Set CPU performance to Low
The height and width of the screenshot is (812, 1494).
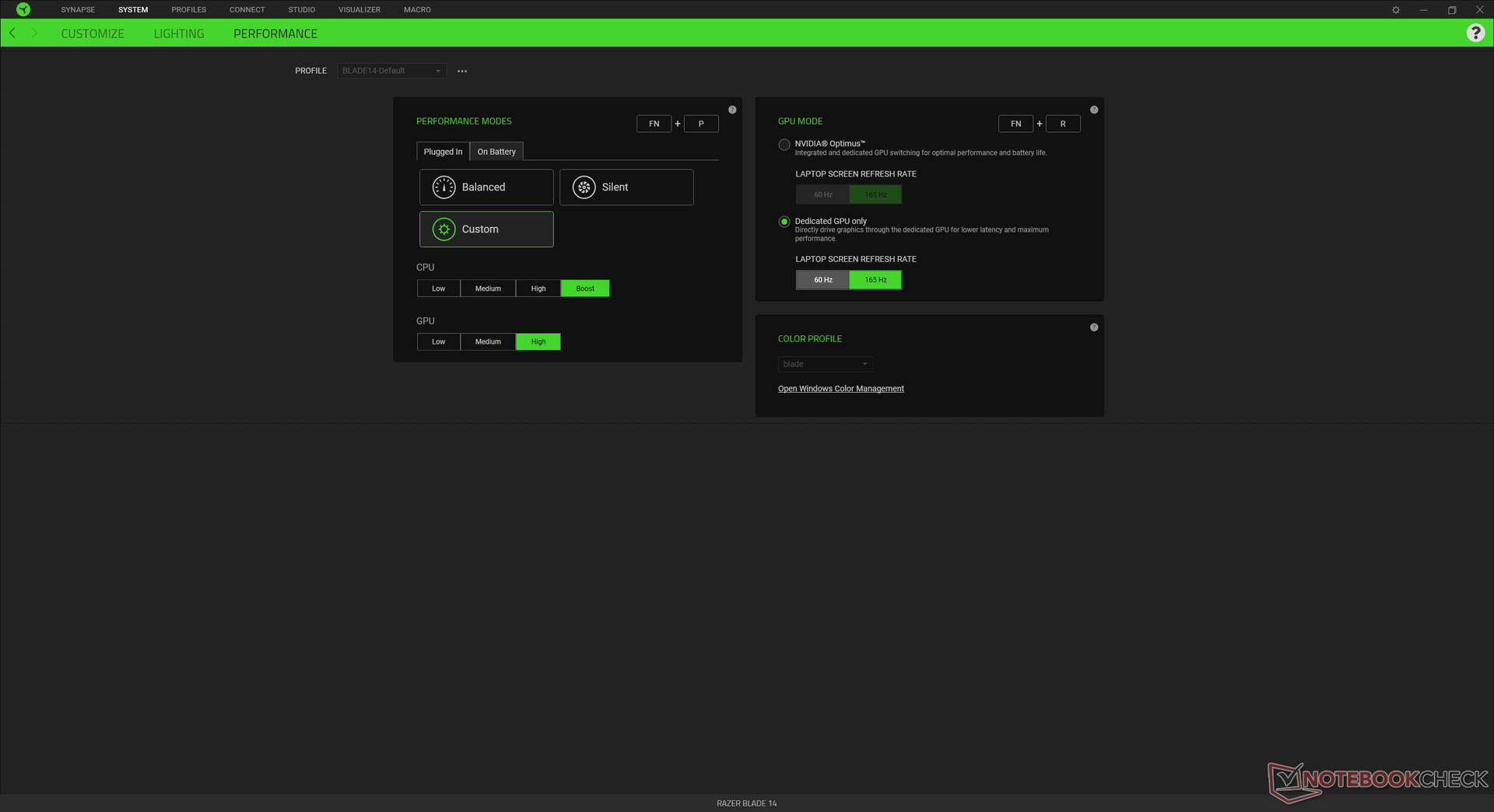pos(439,289)
